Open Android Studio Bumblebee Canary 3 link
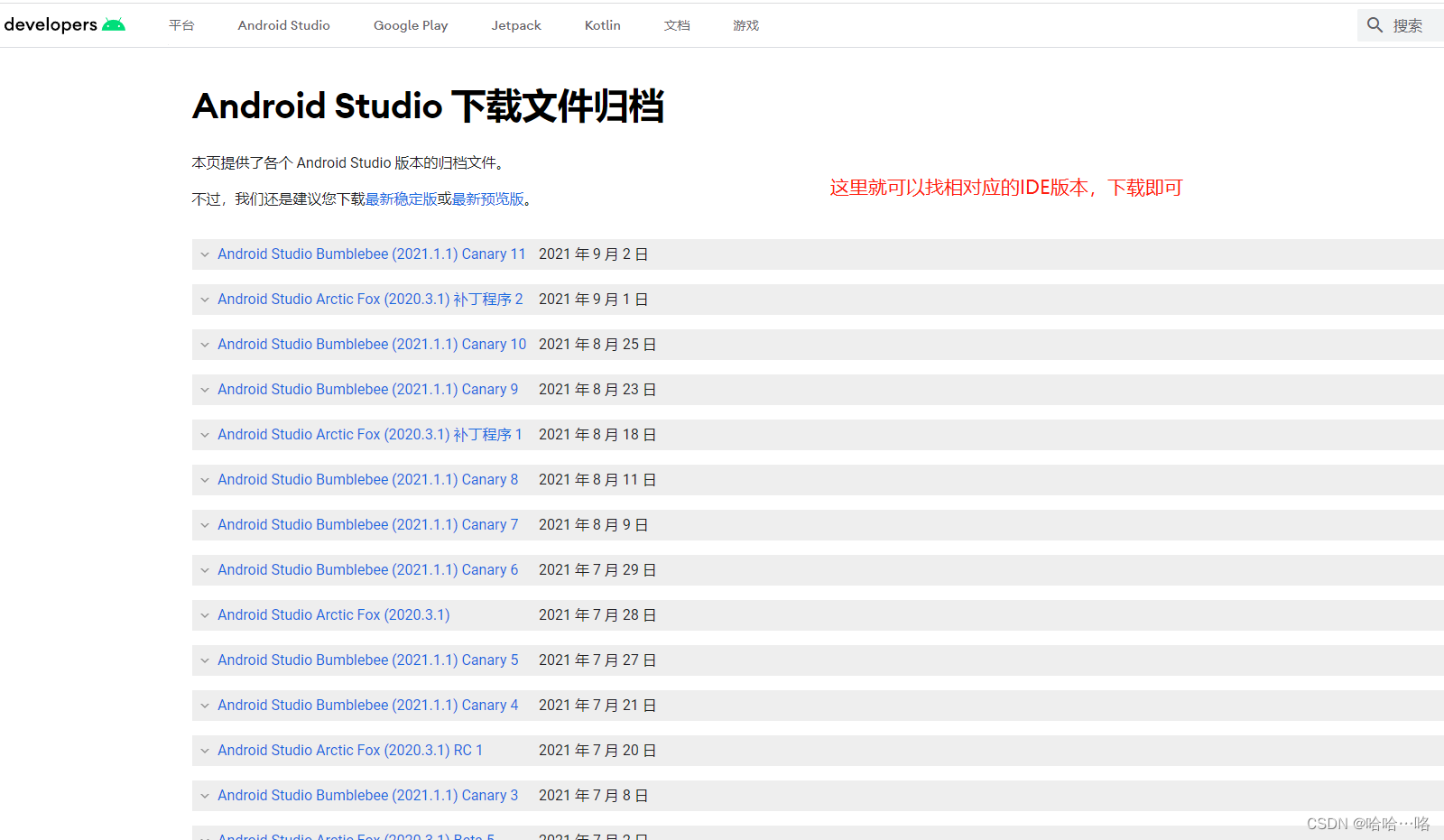The height and width of the screenshot is (840, 1444). pyautogui.click(x=368, y=796)
